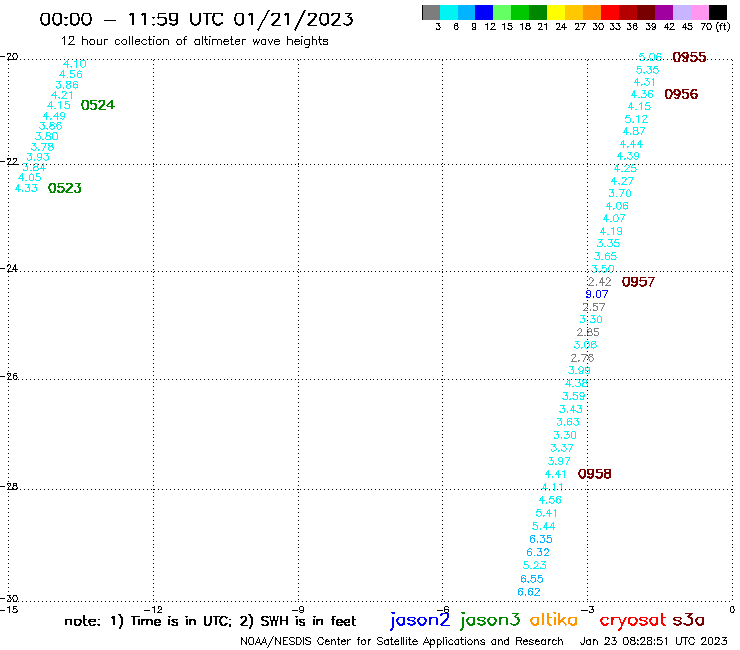This screenshot has width=740, height=650.
Task: Click the 4.36 value beside 0956
Action: click(642, 94)
